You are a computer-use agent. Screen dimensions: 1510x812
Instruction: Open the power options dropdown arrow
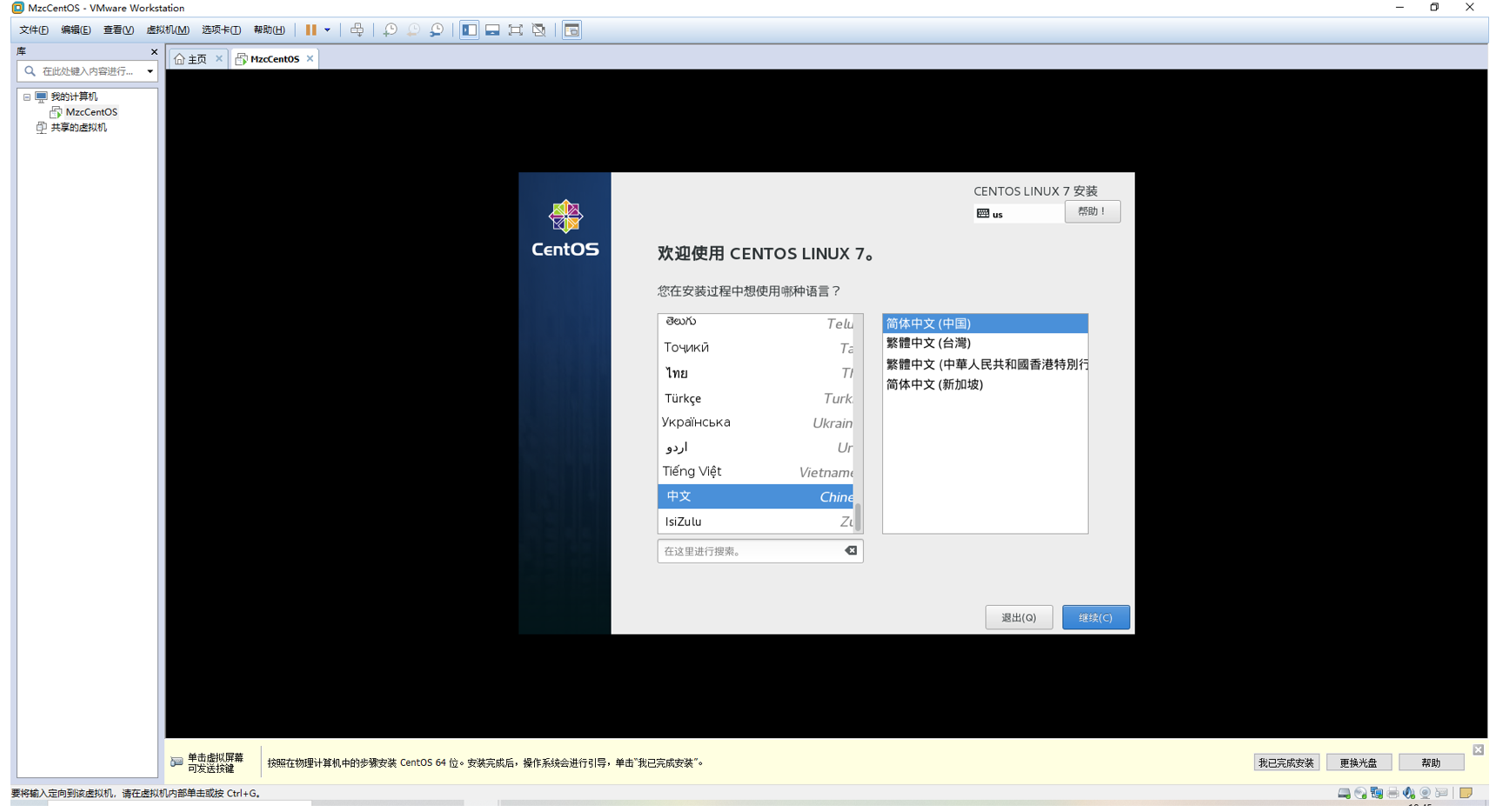pos(328,30)
